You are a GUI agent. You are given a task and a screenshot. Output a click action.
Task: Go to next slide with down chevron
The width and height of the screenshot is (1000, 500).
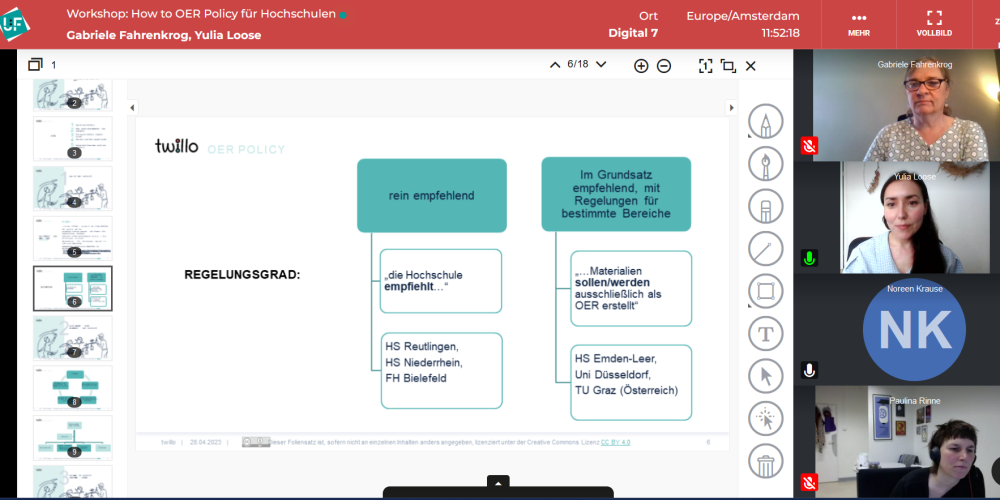click(601, 64)
